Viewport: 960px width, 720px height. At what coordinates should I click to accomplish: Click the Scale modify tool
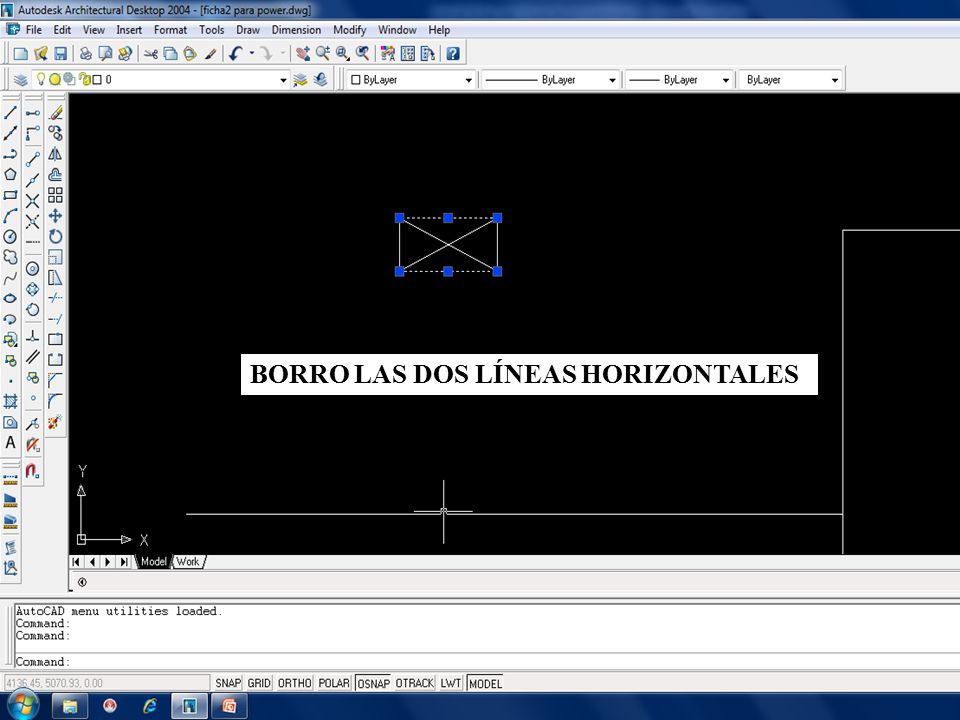coord(56,257)
